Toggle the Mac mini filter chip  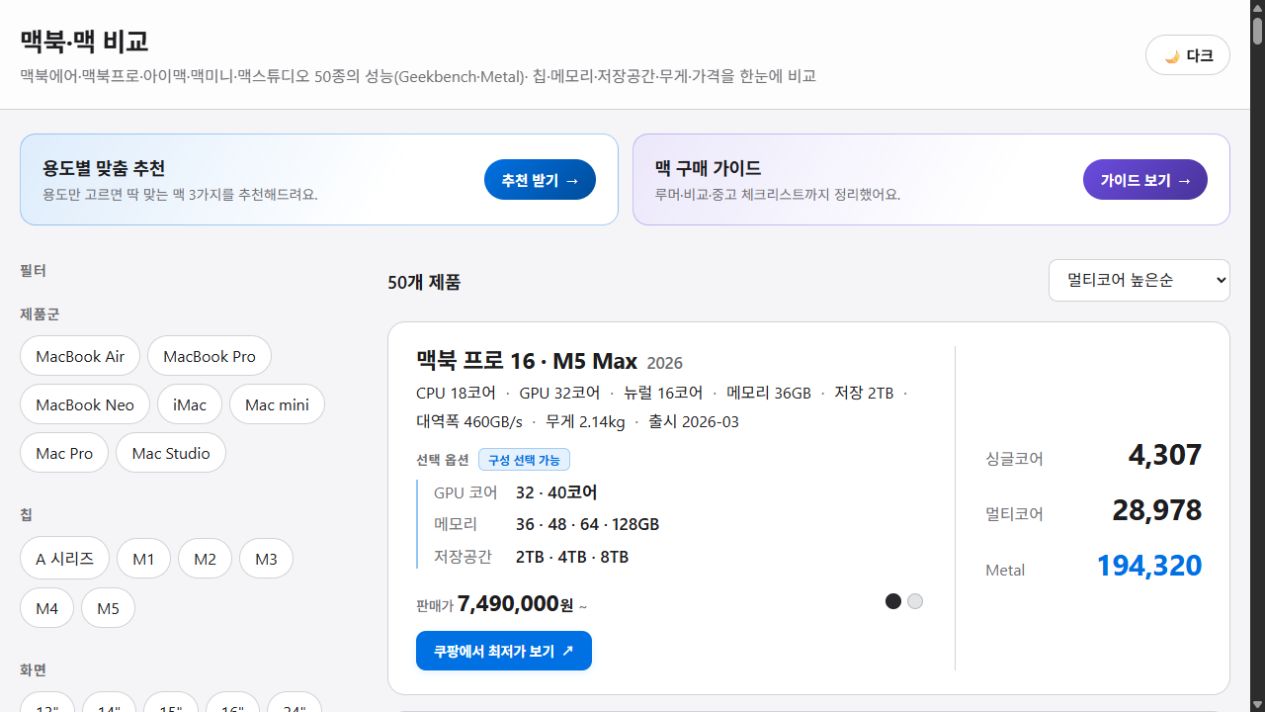(277, 405)
